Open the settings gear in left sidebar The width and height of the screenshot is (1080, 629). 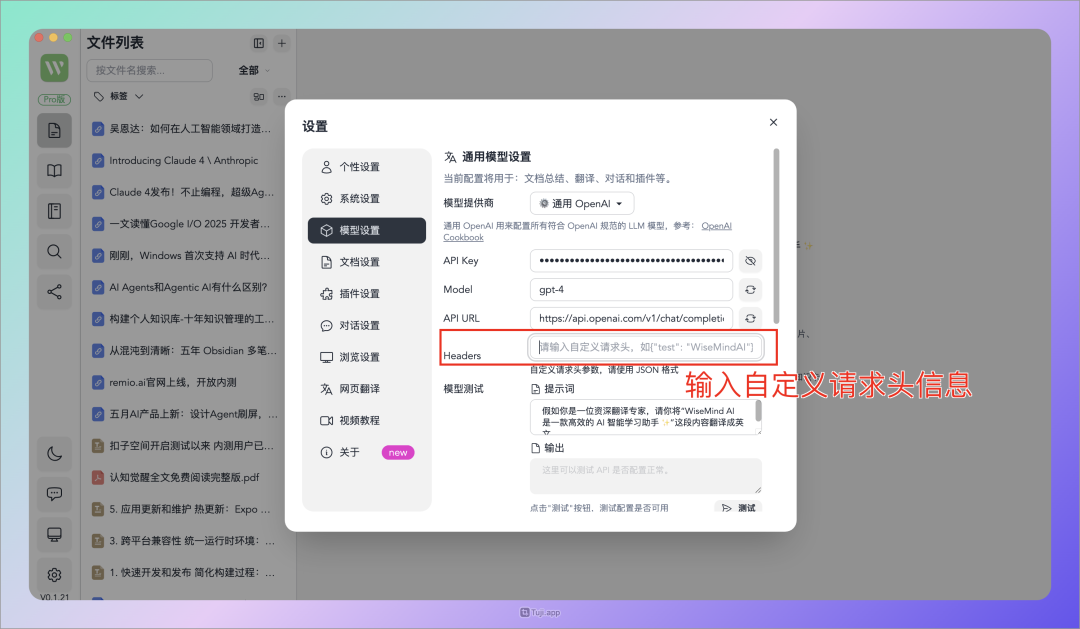pyautogui.click(x=54, y=575)
